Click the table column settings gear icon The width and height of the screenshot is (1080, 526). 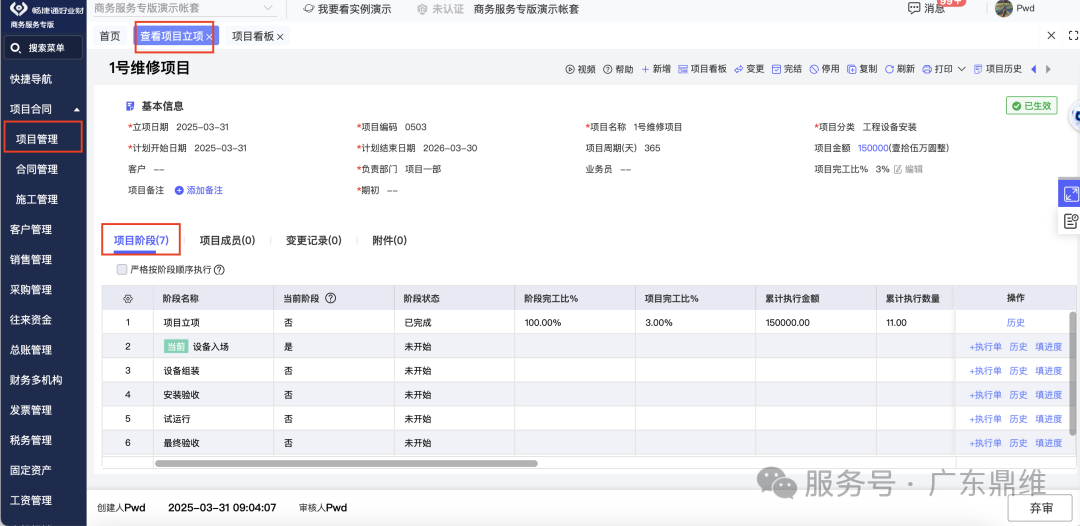pyautogui.click(x=127, y=298)
